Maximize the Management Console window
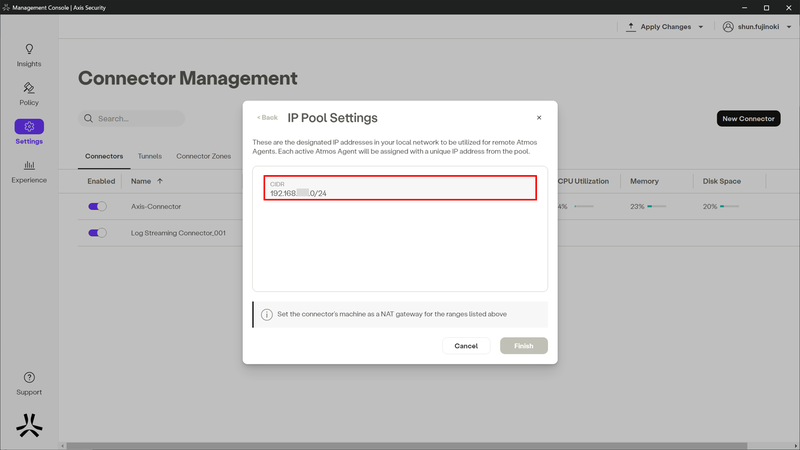 coord(766,7)
